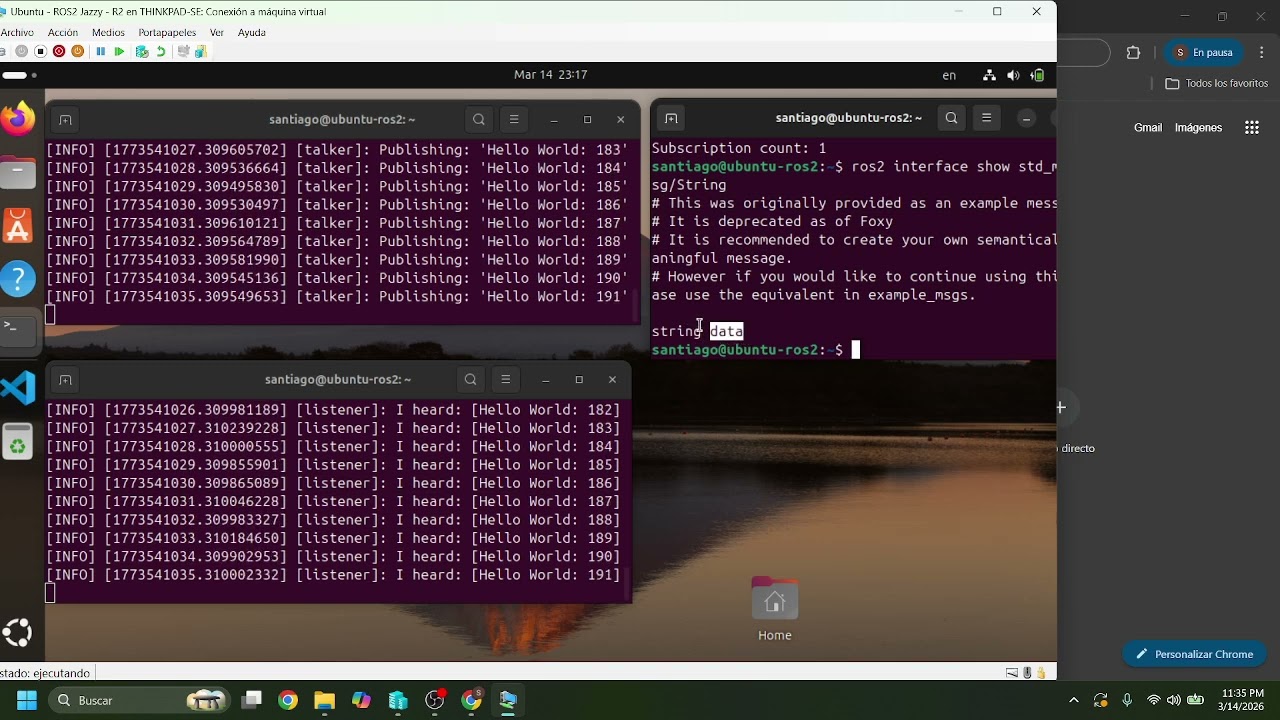The image size is (1280, 720).
Task: Click the orange Save VM state button
Action: pyautogui.click(x=77, y=51)
